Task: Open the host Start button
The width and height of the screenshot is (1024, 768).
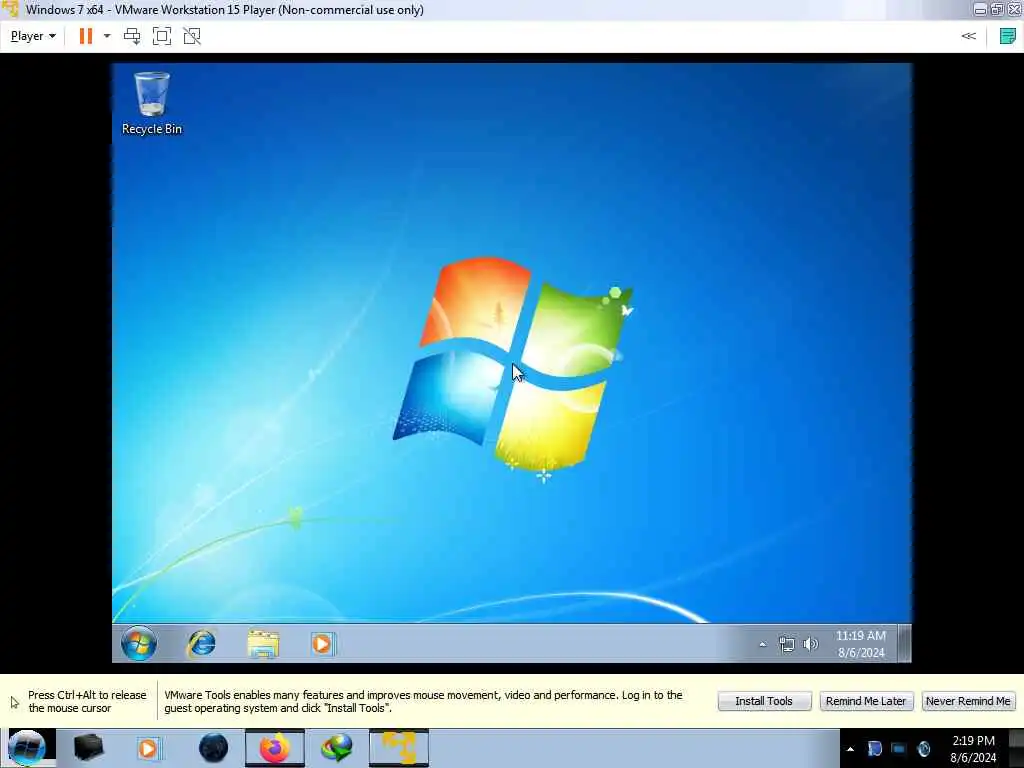Action: [27, 748]
